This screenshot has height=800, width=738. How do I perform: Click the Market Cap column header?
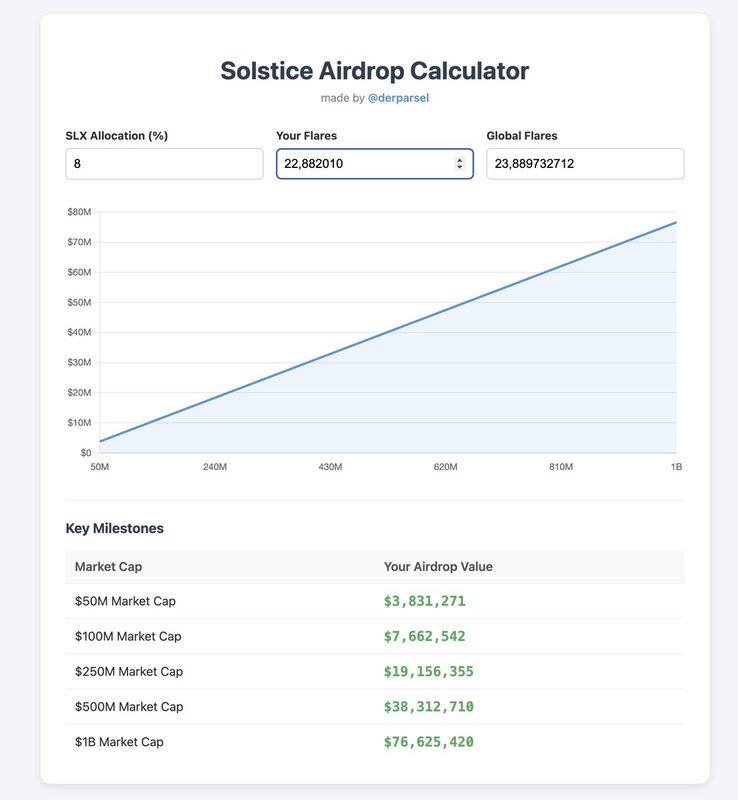pos(108,567)
